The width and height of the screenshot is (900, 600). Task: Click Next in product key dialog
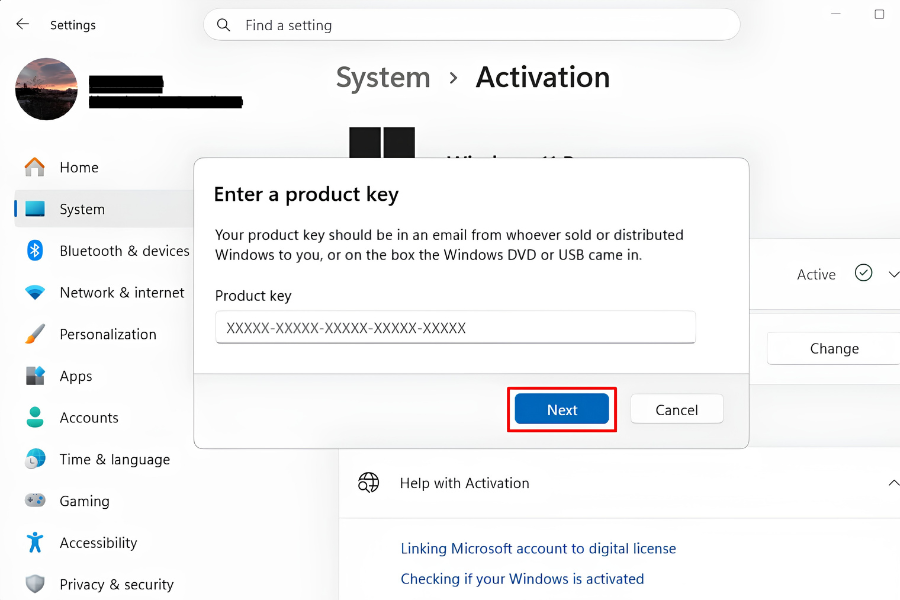click(561, 409)
